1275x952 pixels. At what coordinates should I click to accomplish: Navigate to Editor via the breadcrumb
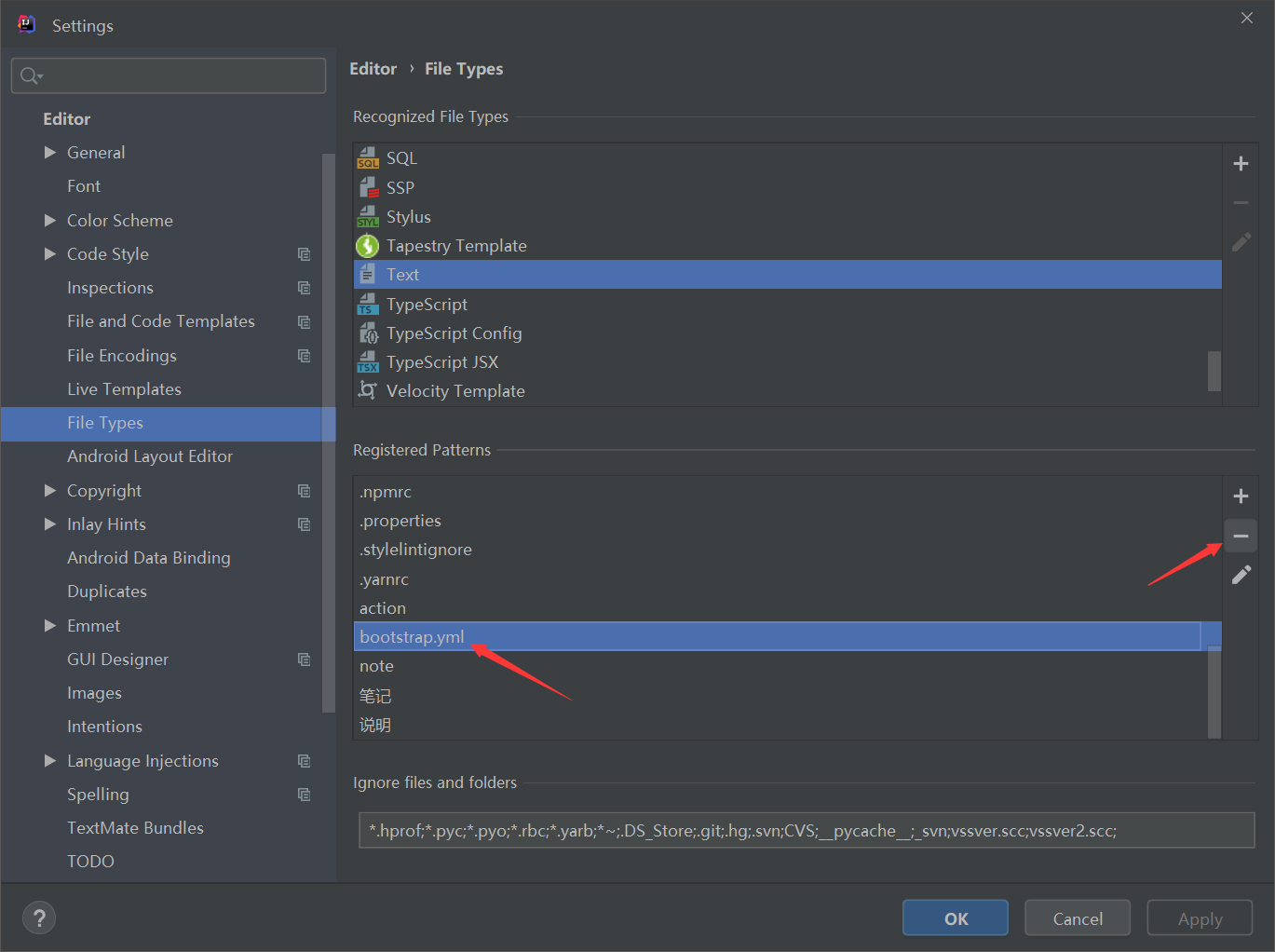point(373,68)
